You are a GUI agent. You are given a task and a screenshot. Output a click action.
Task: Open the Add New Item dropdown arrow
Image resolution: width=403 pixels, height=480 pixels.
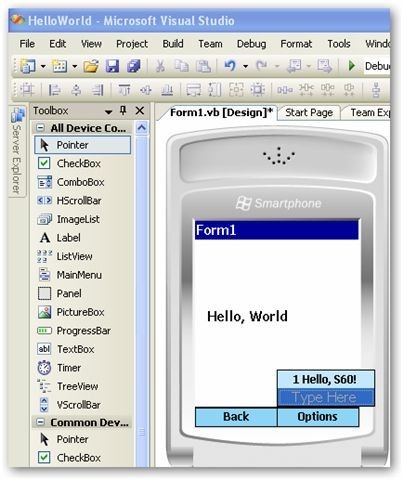[x=75, y=66]
